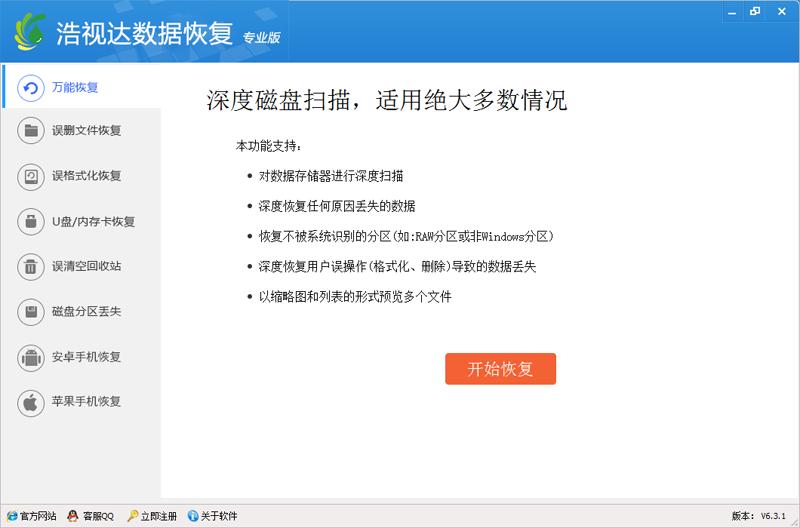Open the 官方网站 link in status bar
This screenshot has height=528, width=800.
coord(31,516)
